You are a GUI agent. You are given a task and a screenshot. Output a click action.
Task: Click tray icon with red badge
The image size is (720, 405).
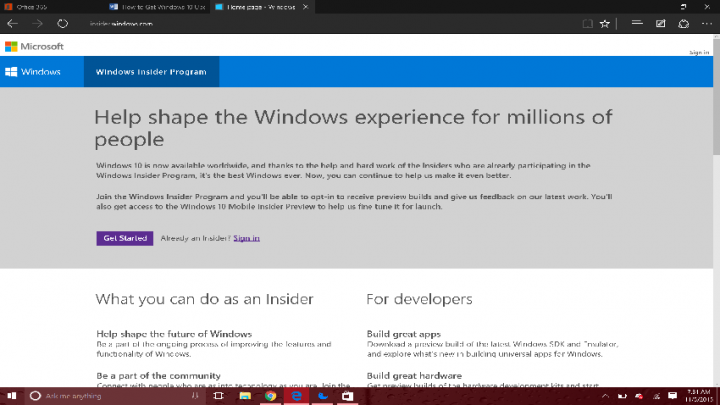[x=639, y=396]
